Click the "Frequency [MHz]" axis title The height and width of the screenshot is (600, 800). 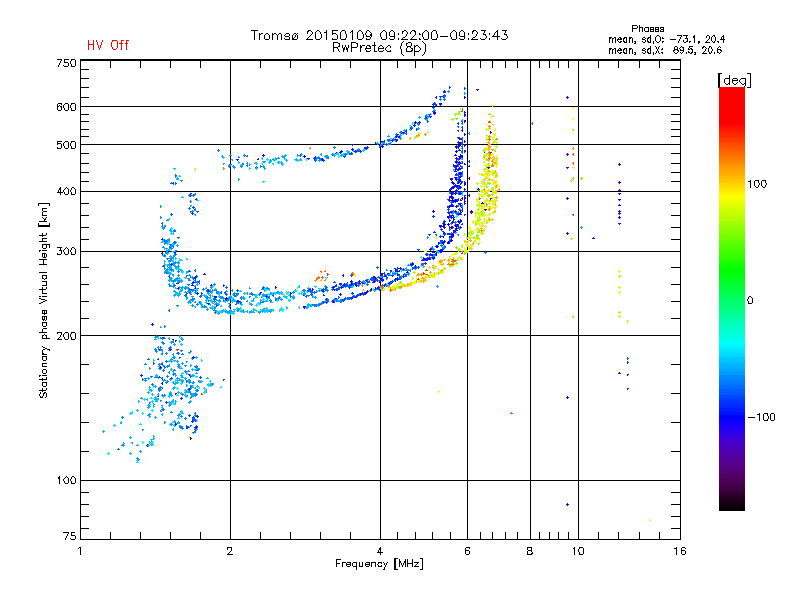tap(379, 563)
